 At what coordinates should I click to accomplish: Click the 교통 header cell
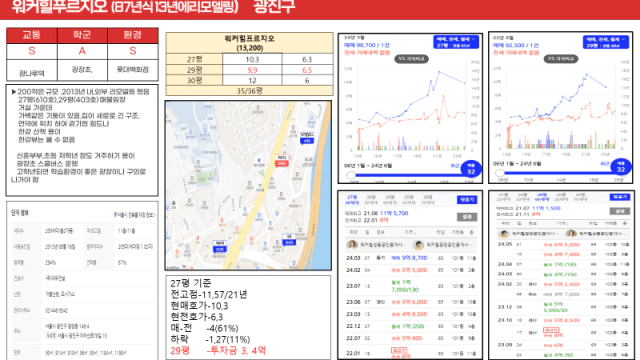coord(32,35)
